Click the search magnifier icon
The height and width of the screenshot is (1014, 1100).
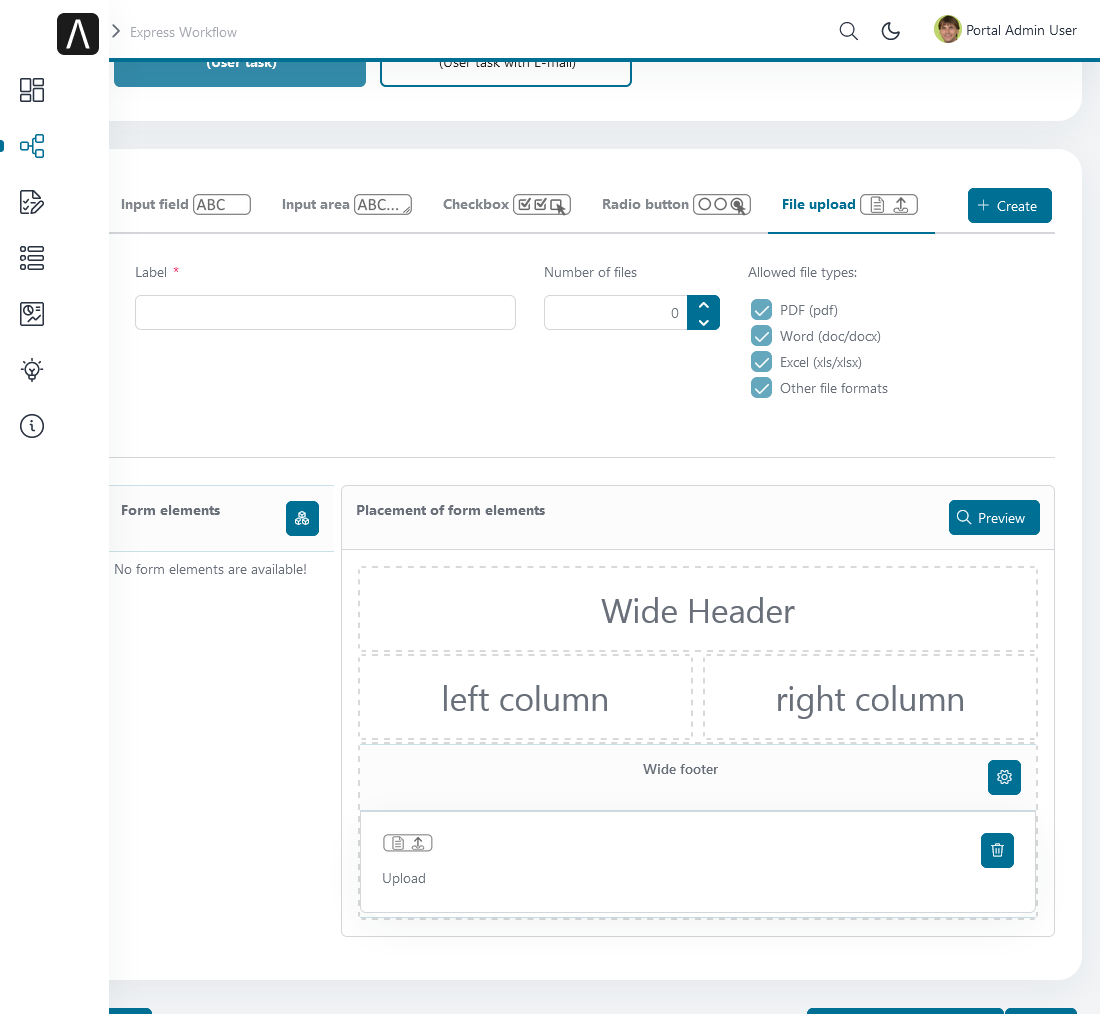pyautogui.click(x=848, y=31)
